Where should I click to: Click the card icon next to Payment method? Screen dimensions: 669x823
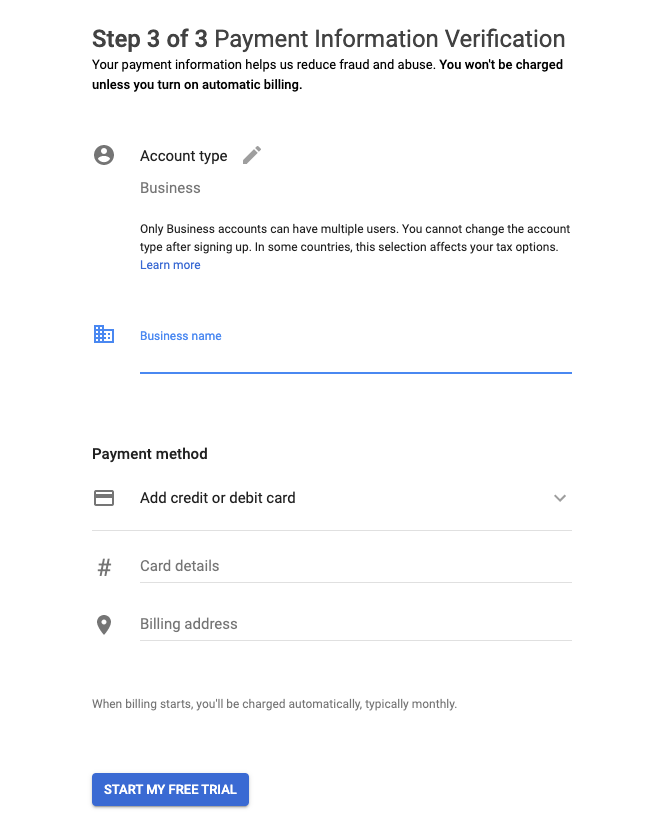pos(104,497)
